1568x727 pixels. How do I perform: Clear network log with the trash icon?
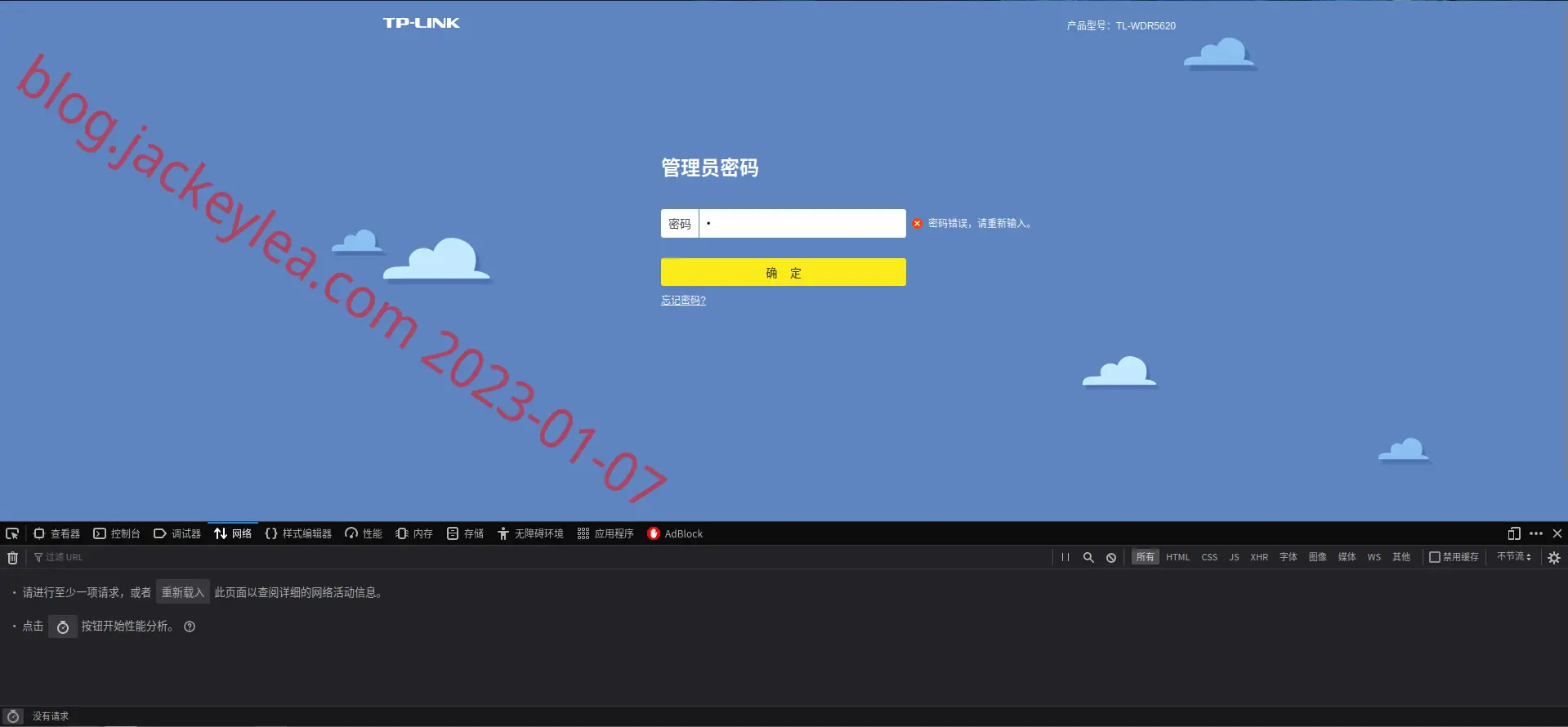pos(12,558)
